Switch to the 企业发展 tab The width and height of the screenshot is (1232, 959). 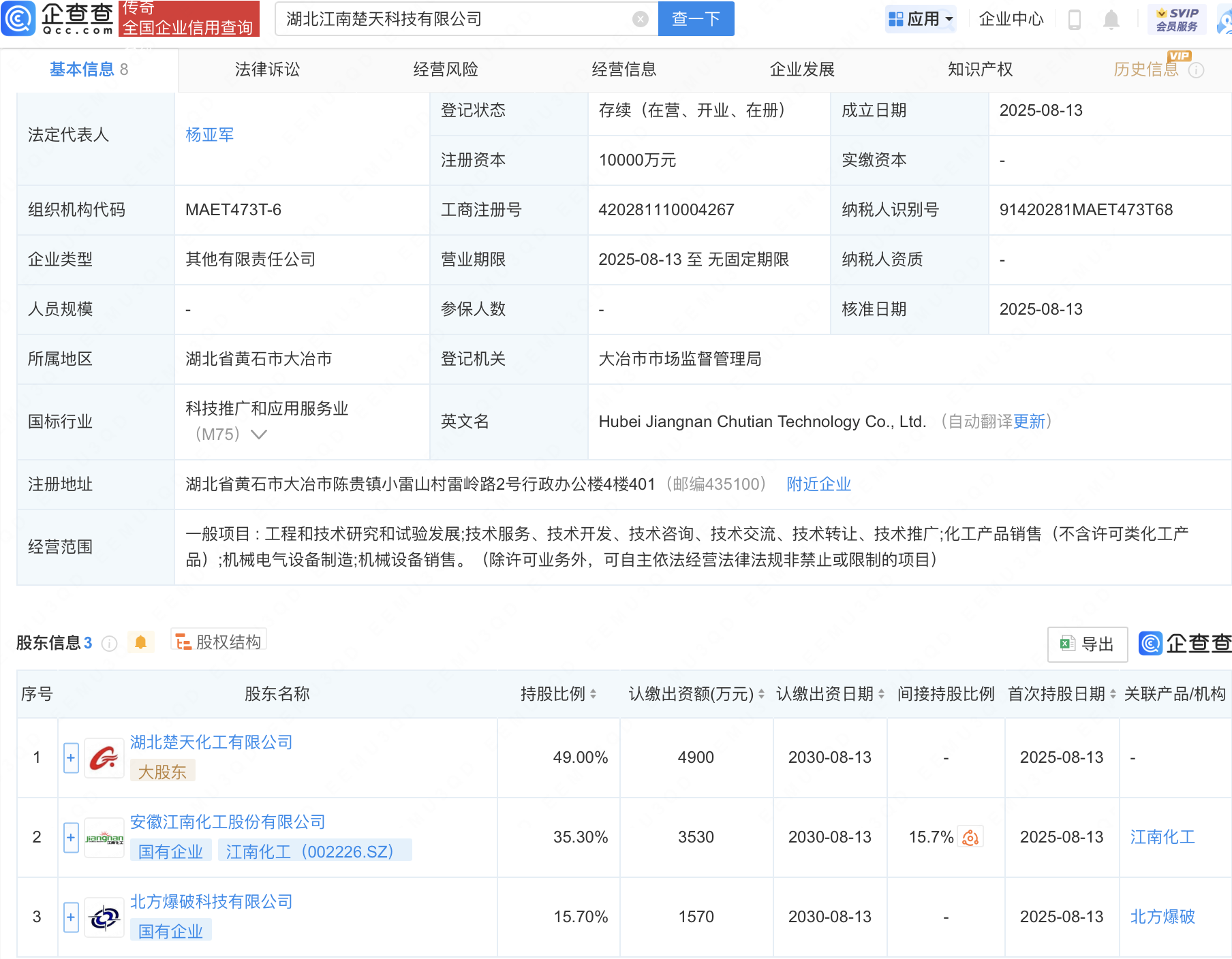[802, 69]
